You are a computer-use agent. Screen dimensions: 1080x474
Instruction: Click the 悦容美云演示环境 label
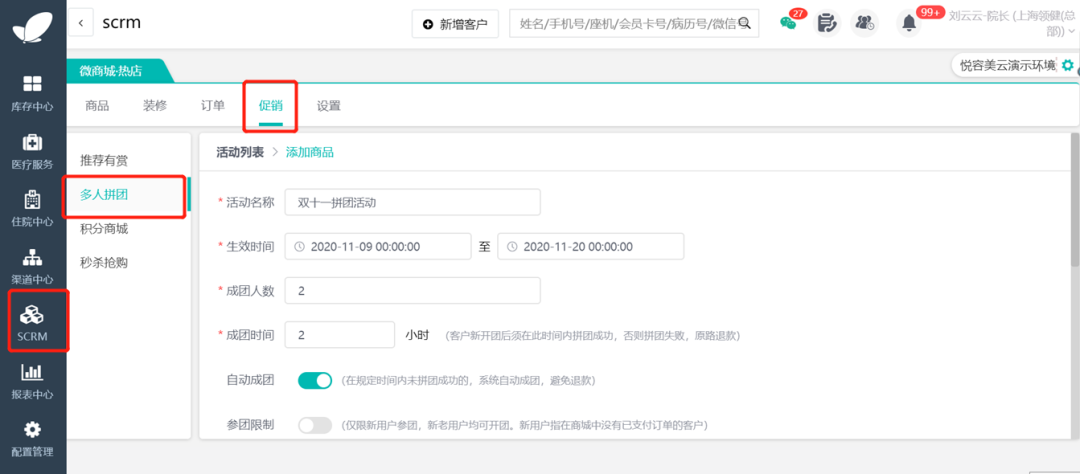tap(1008, 65)
